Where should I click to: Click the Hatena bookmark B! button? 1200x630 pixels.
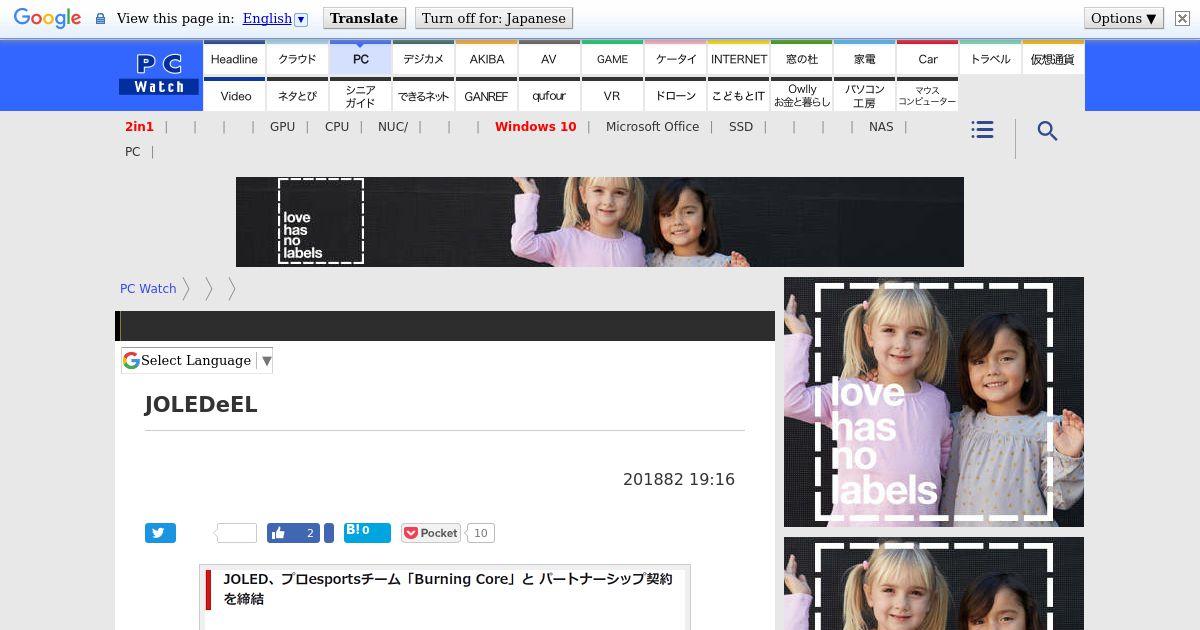point(367,531)
